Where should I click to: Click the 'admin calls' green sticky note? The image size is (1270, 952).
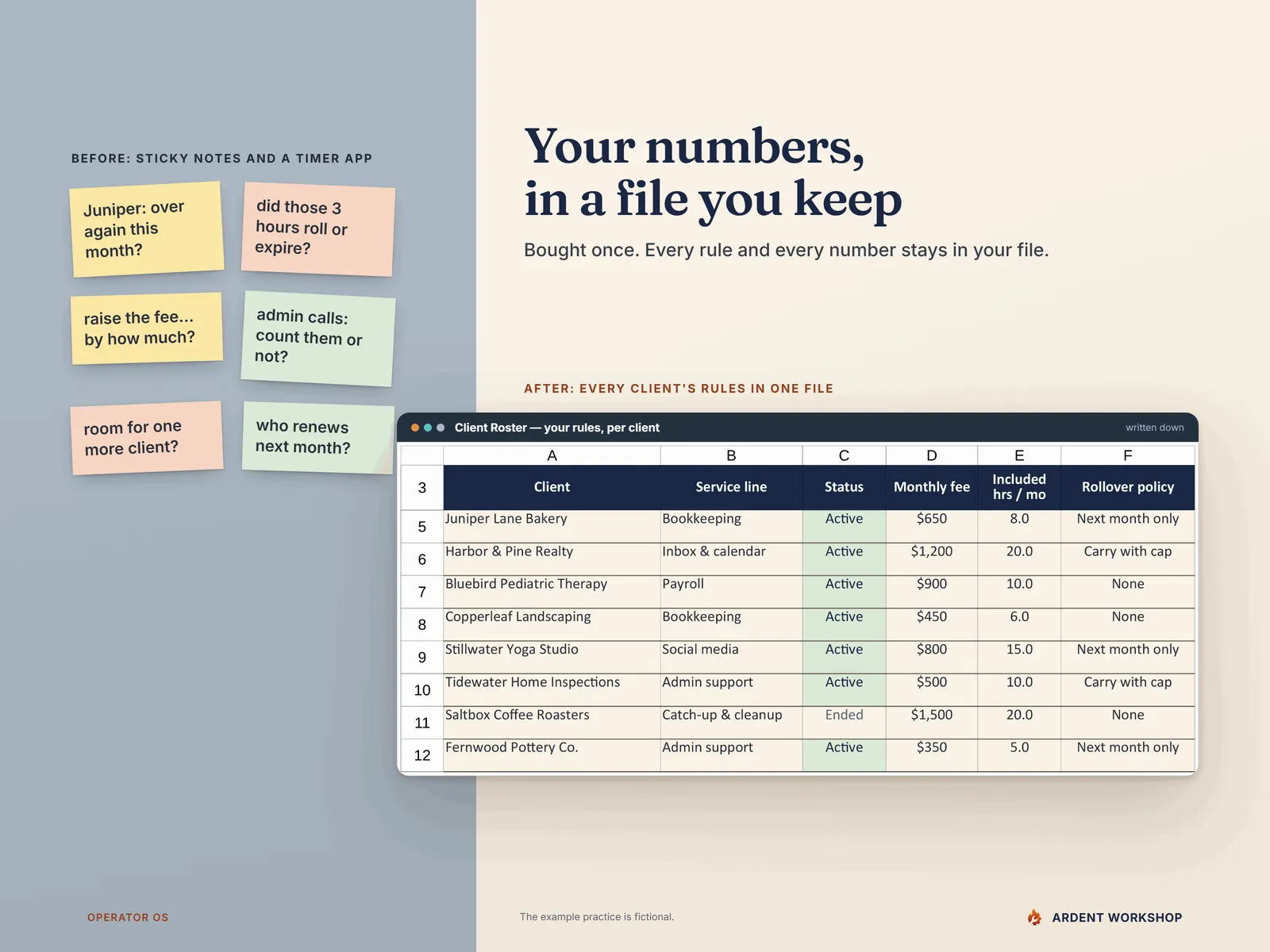[x=318, y=339]
